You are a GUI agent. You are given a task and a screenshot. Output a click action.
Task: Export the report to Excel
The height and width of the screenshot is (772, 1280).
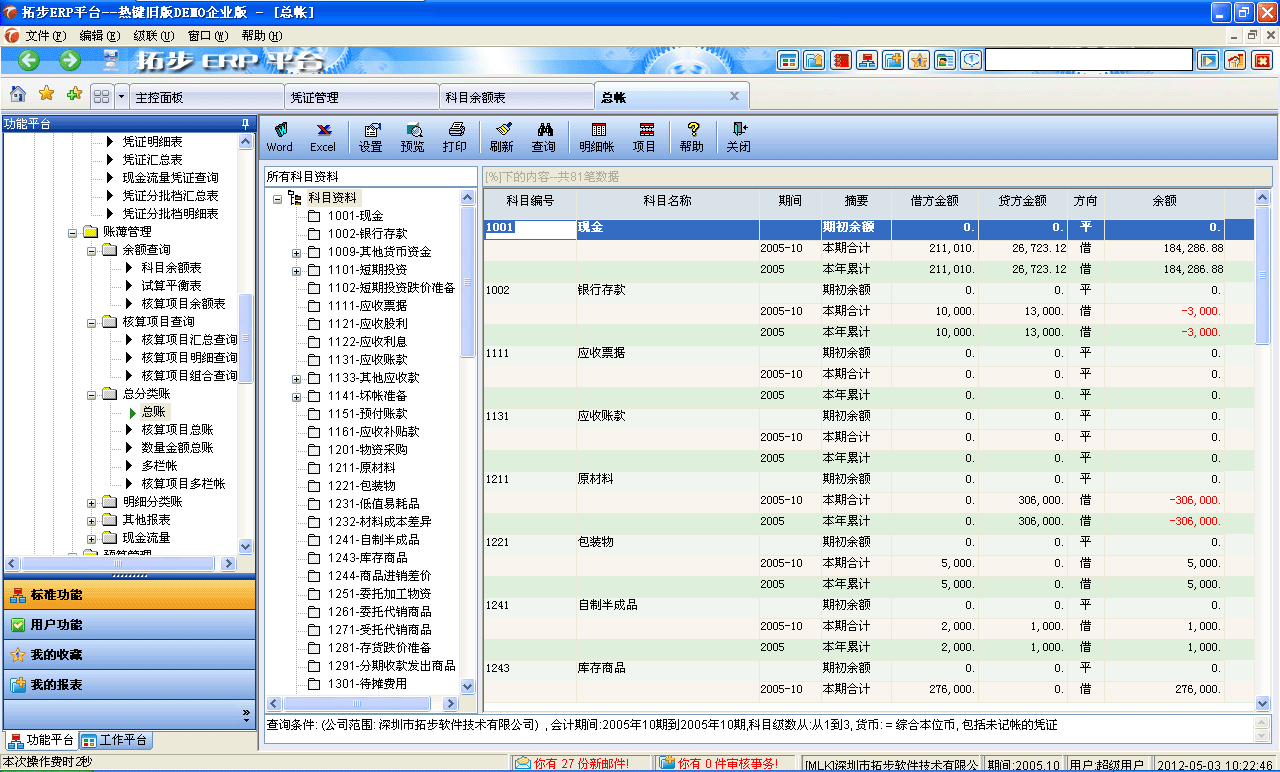(322, 135)
